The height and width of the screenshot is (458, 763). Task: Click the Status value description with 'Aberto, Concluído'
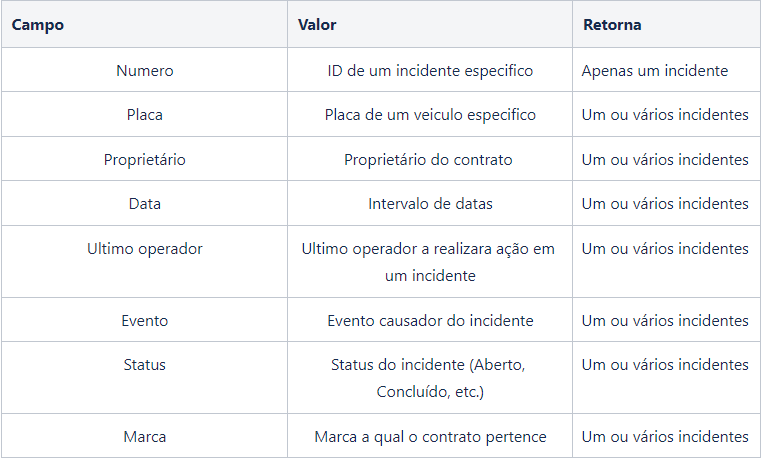click(430, 377)
